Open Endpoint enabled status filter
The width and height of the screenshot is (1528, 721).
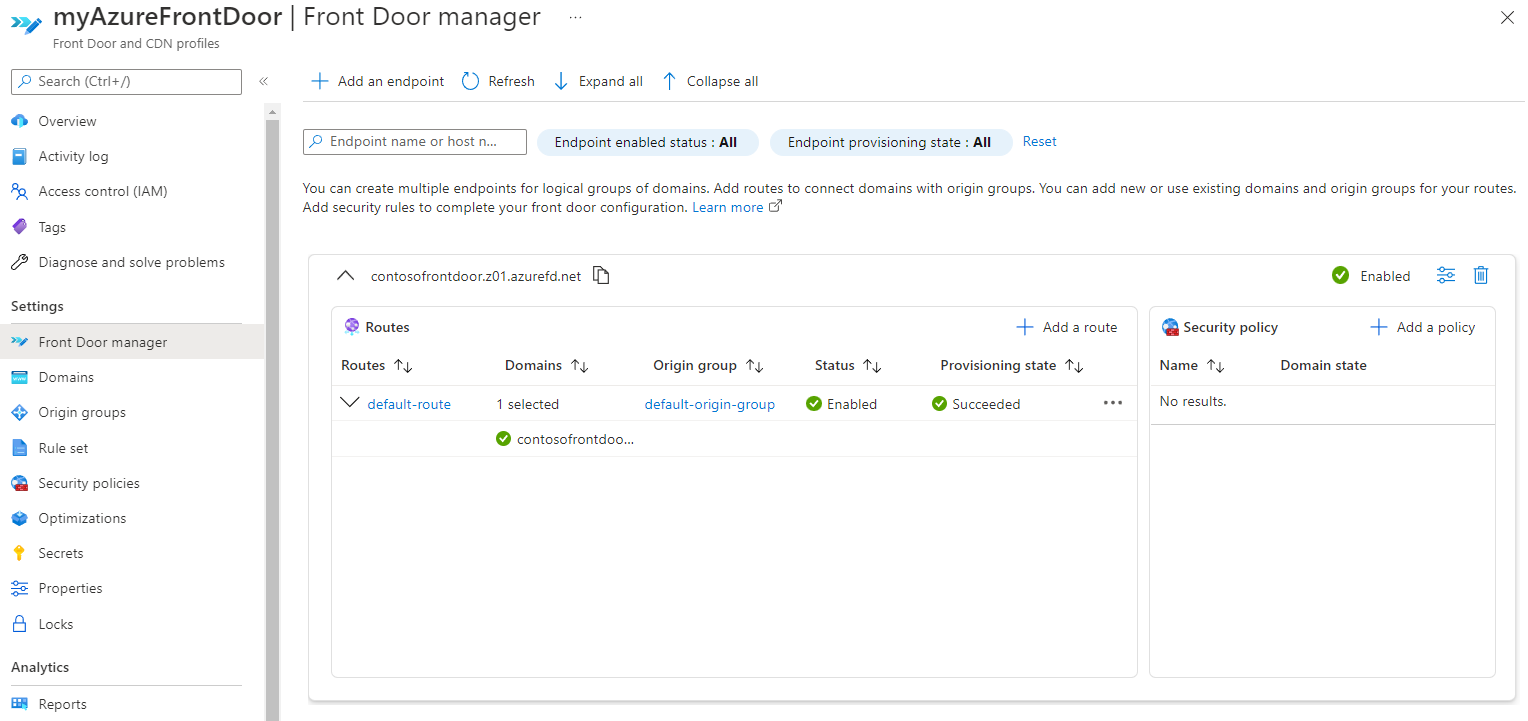(x=646, y=142)
